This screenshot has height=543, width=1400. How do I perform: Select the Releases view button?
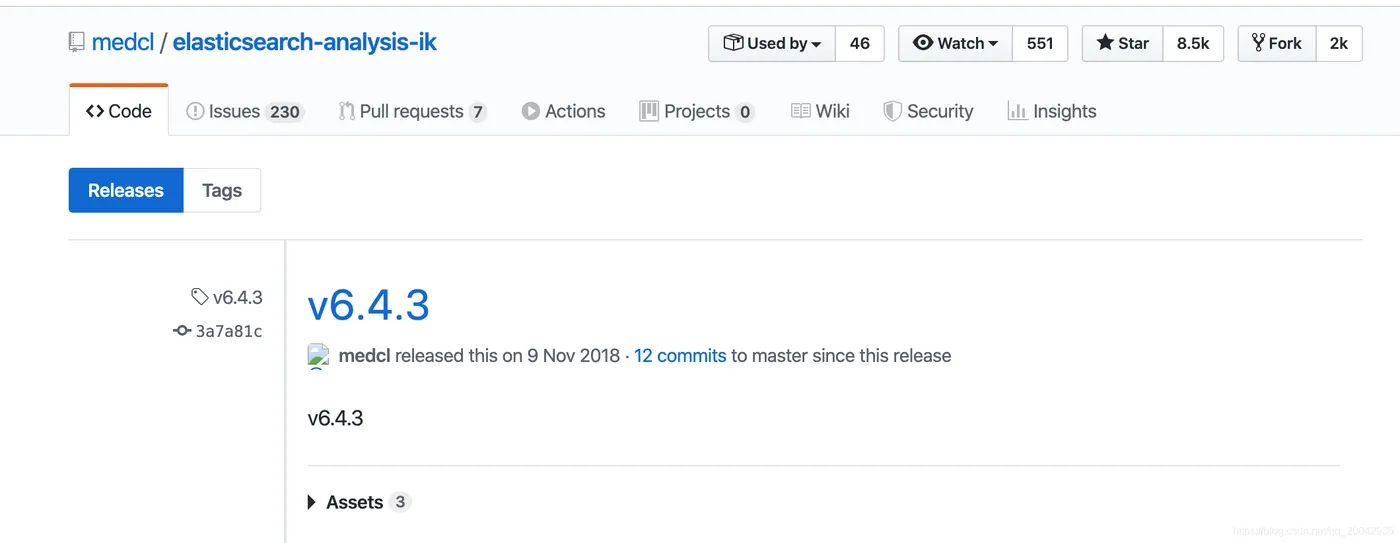126,190
